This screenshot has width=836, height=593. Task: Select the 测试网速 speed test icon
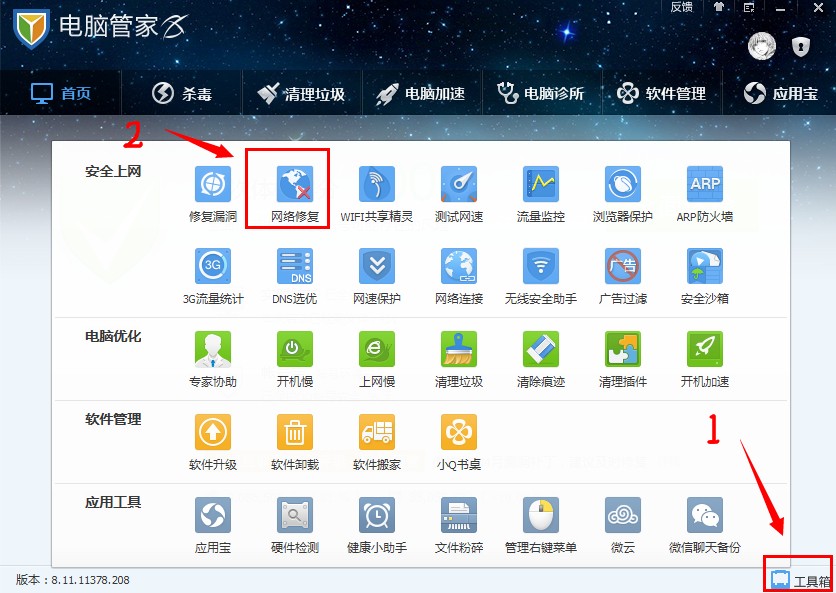(458, 184)
